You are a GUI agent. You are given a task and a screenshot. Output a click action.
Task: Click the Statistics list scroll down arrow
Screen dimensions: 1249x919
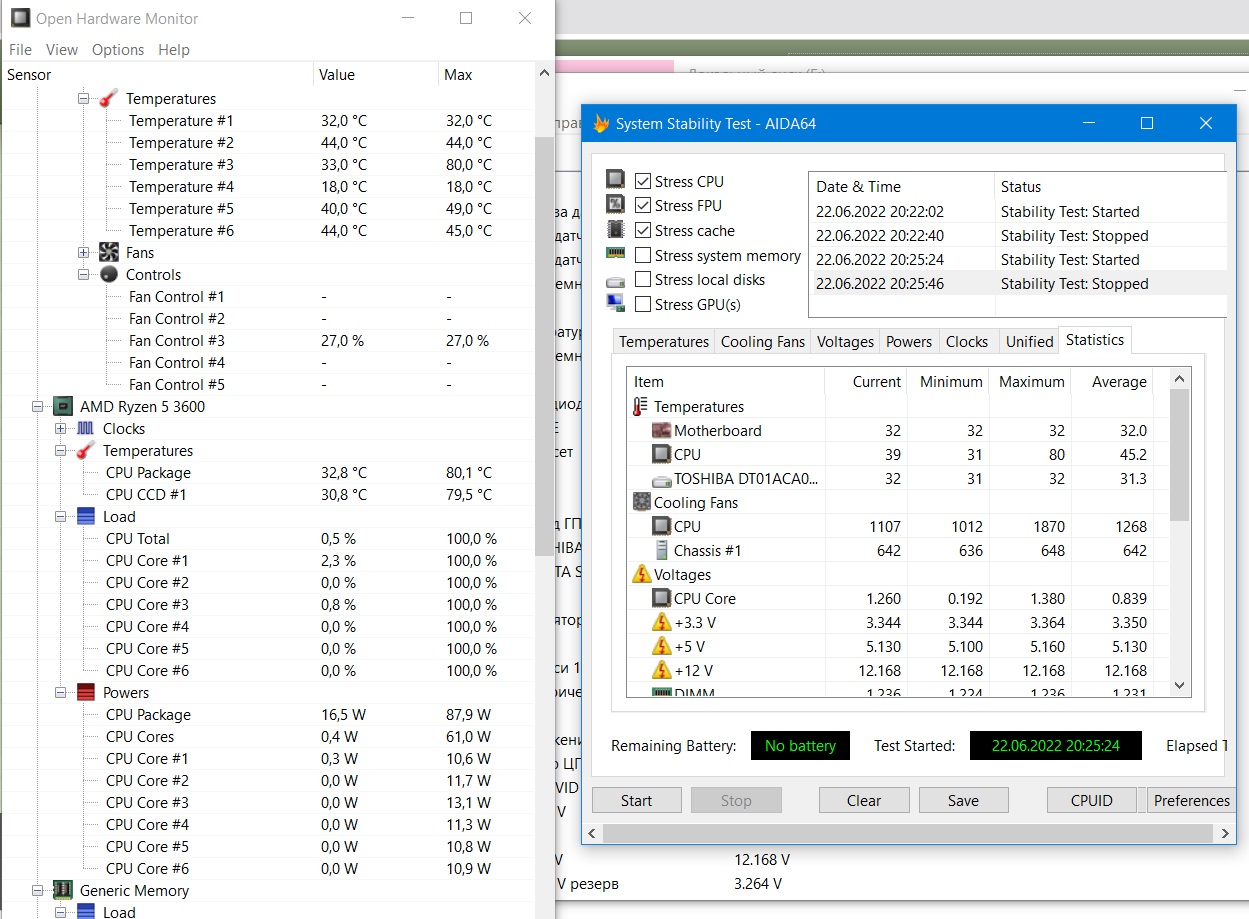pyautogui.click(x=1179, y=686)
